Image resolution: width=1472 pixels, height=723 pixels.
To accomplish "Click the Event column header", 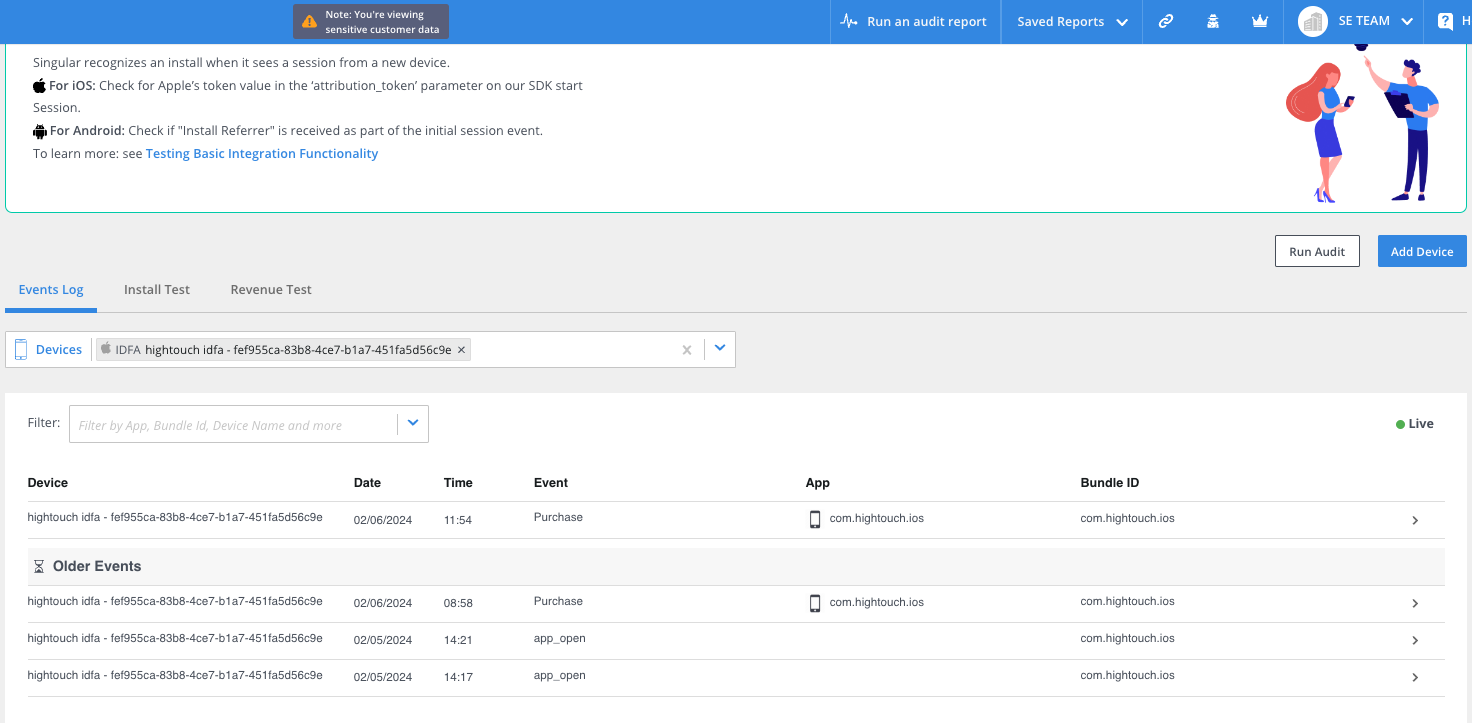I will 551,482.
